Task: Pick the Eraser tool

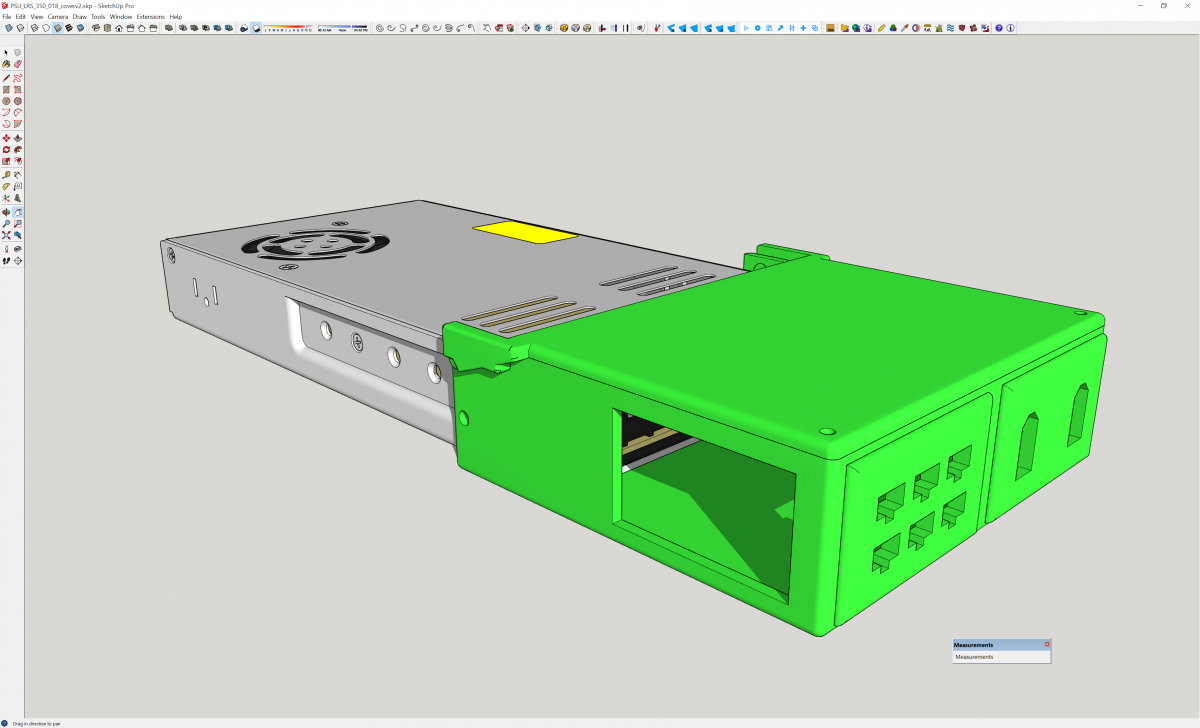Action: point(18,64)
